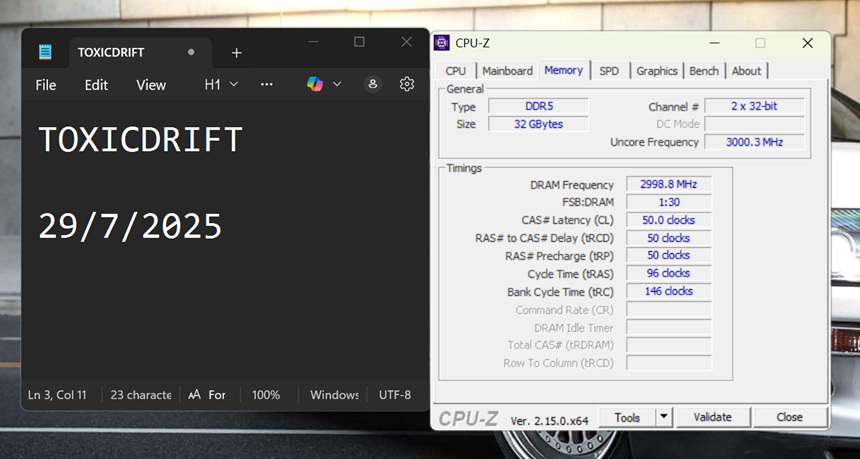Close CPU-Z with title bar X
This screenshot has height=459, width=860.
click(807, 43)
